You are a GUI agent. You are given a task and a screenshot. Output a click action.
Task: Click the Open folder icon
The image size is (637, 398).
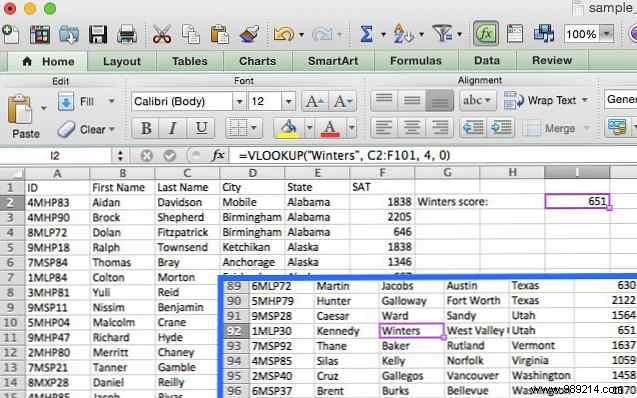[69, 35]
